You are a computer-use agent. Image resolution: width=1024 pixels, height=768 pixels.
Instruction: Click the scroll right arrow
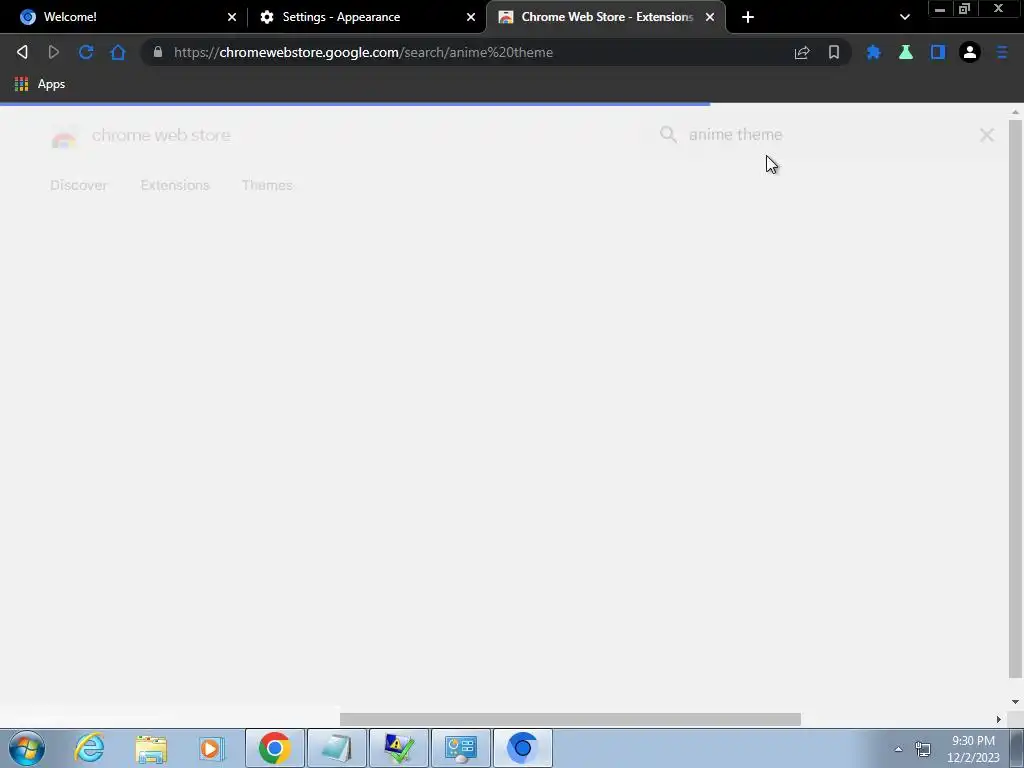click(999, 719)
